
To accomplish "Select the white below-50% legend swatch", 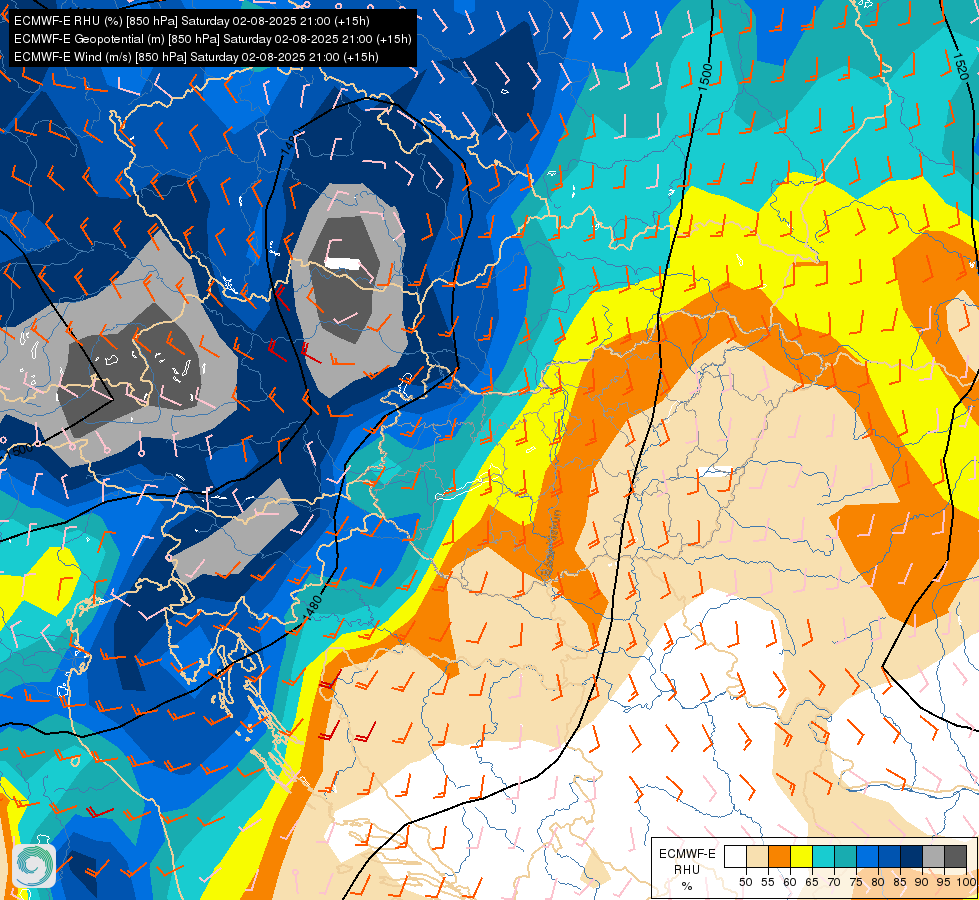I will [x=735, y=856].
